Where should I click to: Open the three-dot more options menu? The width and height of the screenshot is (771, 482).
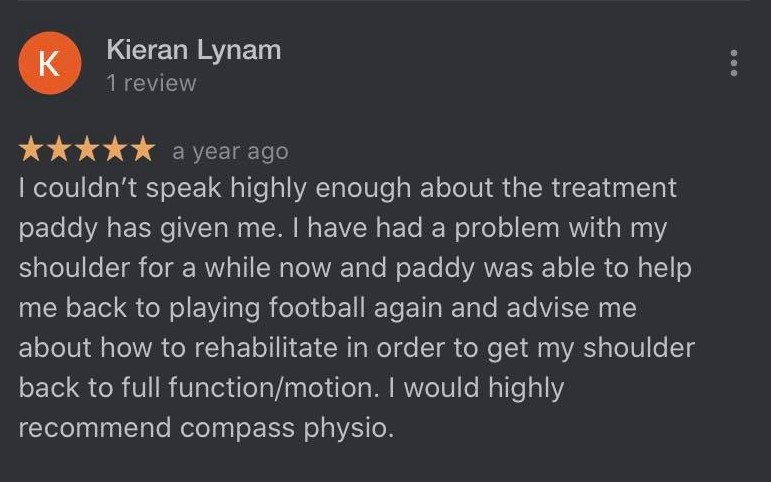point(735,64)
